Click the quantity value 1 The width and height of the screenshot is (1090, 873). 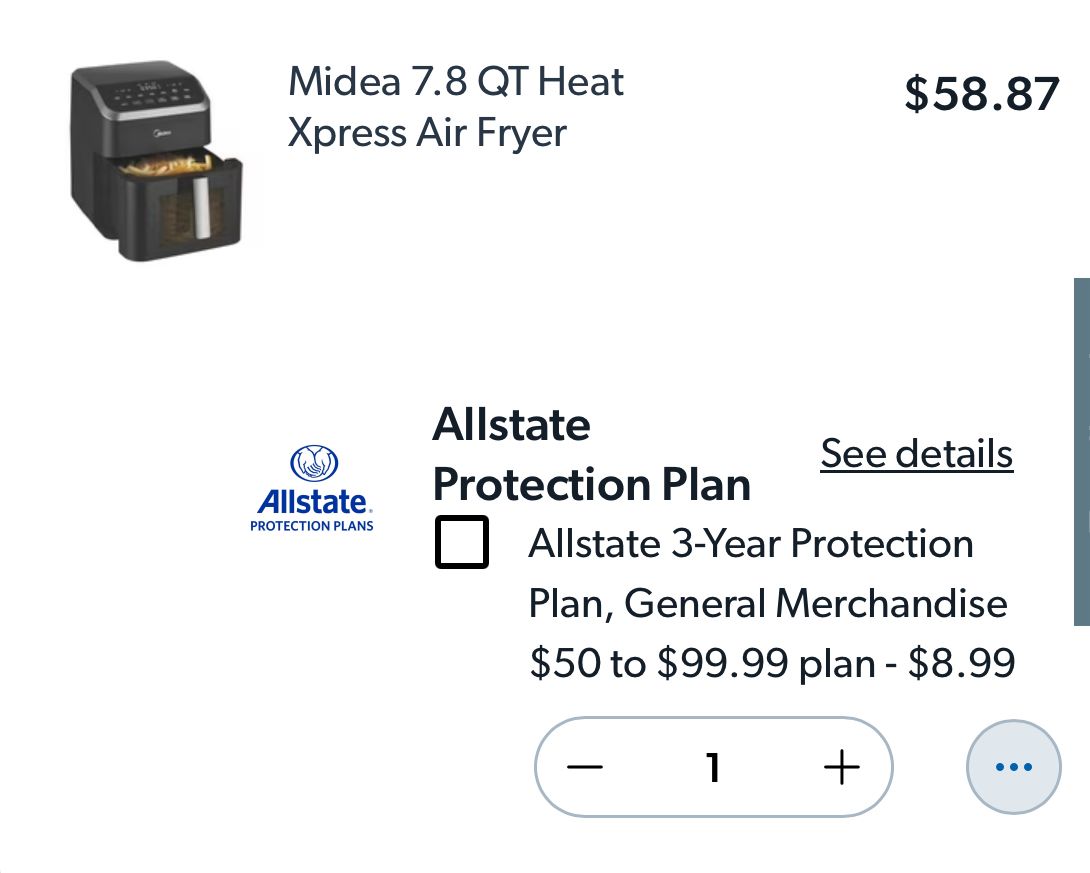[x=713, y=767]
